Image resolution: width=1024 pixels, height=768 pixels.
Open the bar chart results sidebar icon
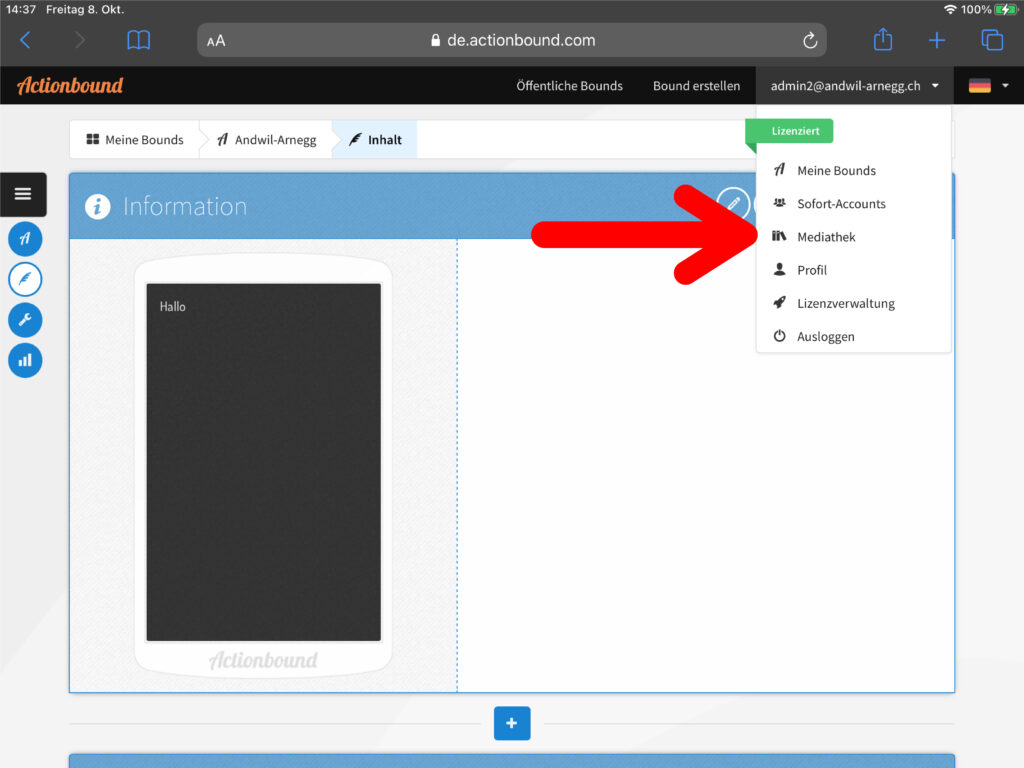25,360
